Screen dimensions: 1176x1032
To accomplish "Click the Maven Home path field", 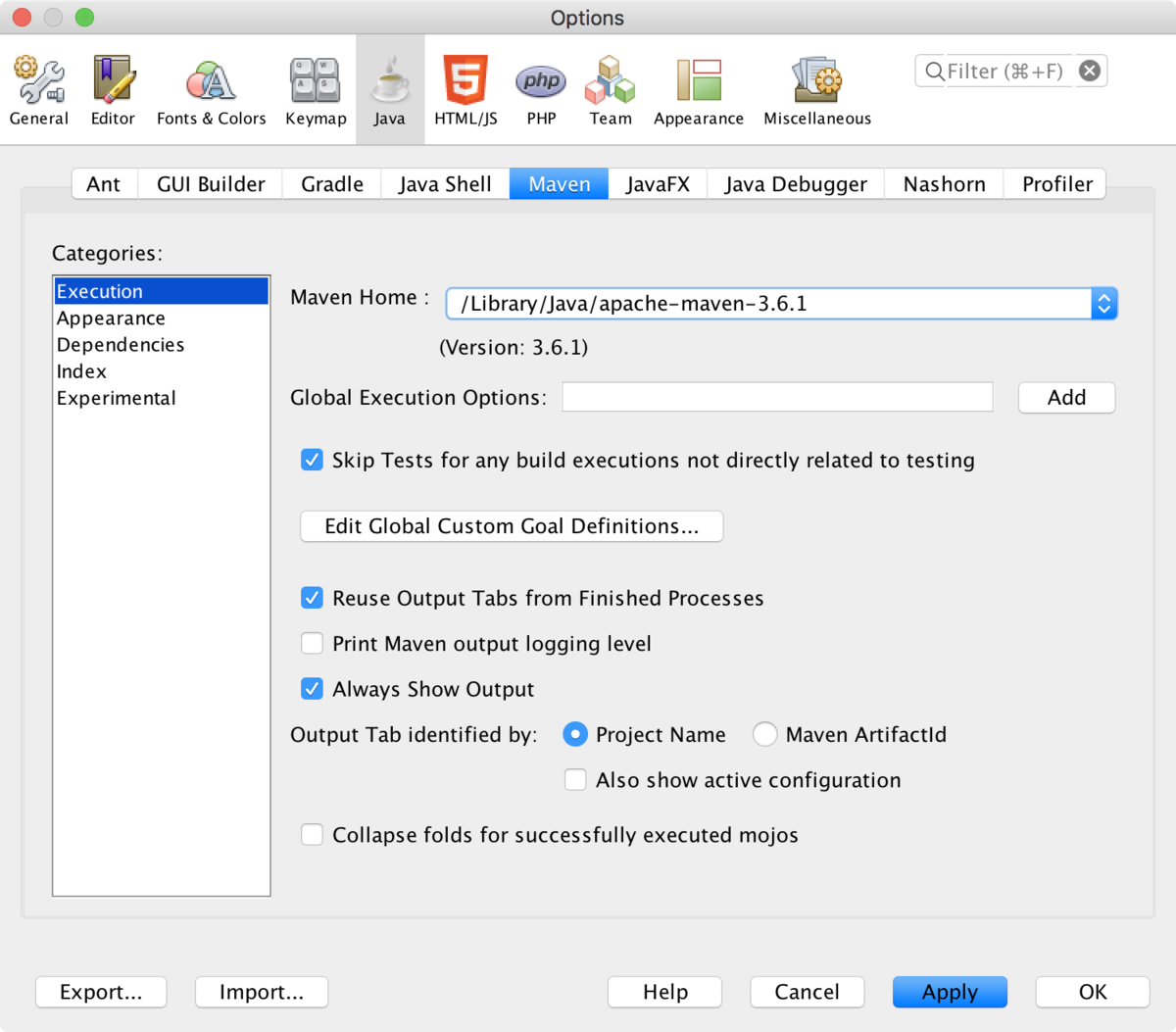I will pos(769,304).
